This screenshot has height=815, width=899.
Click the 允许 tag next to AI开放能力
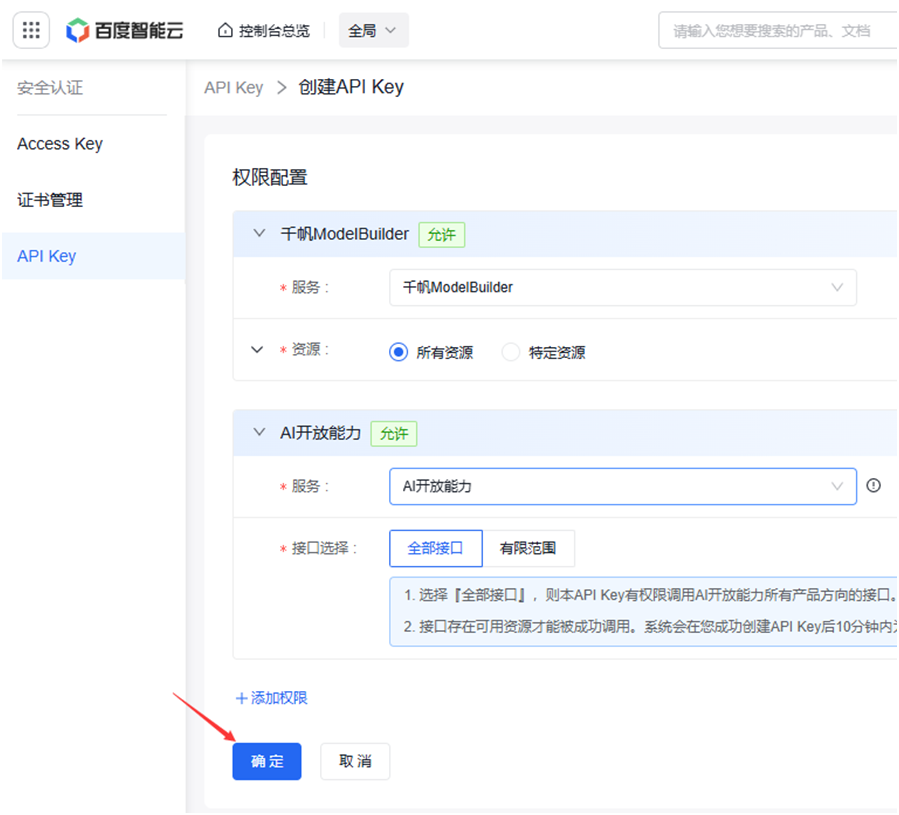(394, 434)
